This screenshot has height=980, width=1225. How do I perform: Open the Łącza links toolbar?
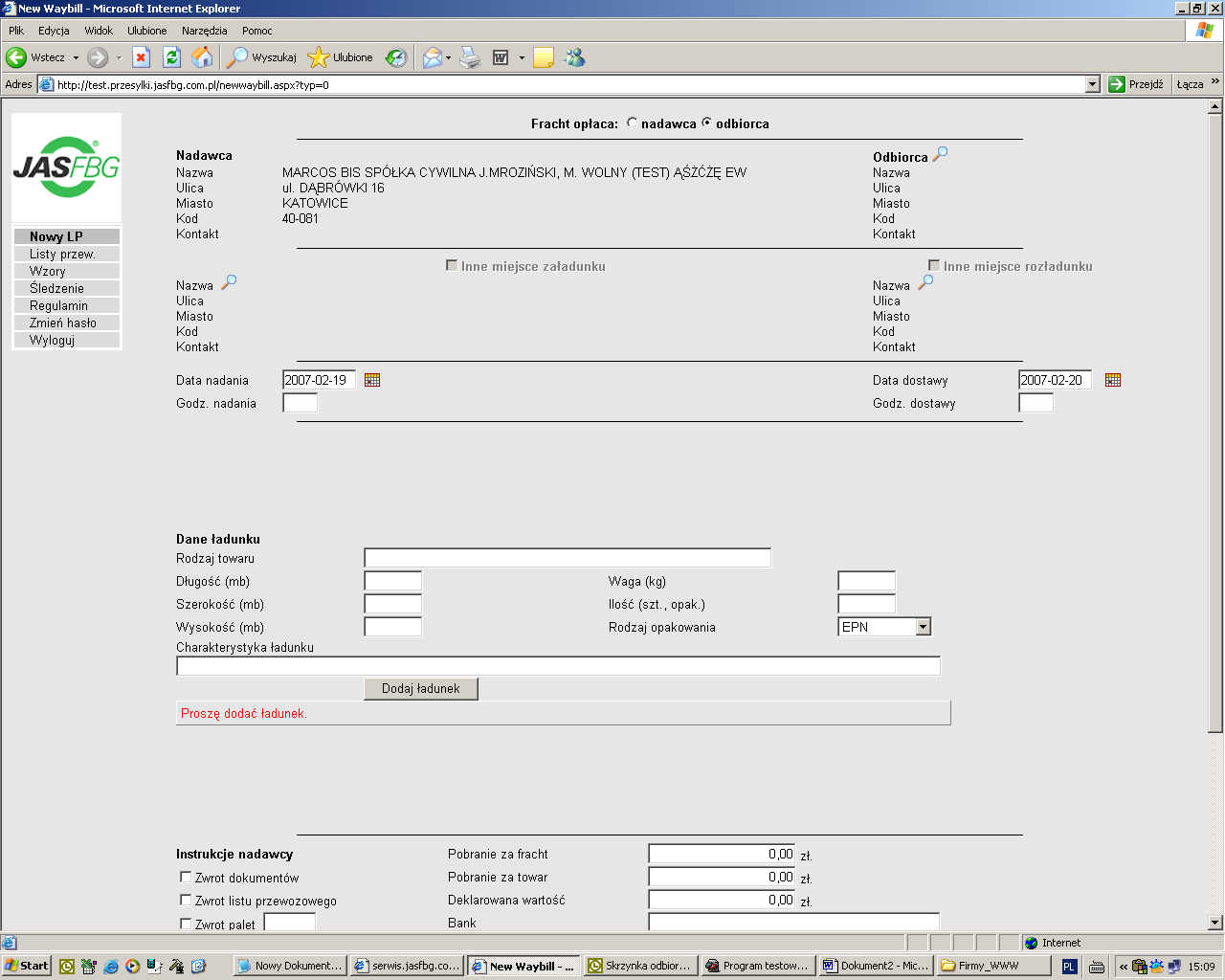tap(1190, 84)
